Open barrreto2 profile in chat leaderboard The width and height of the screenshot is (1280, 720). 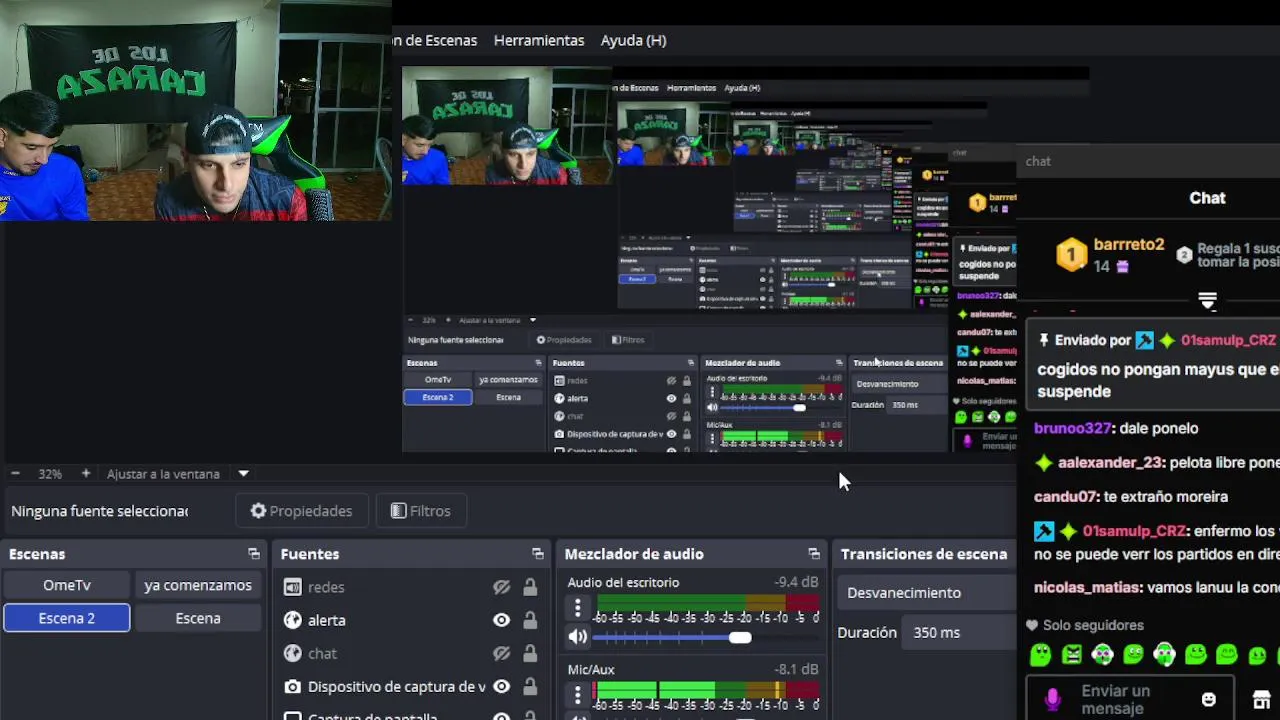(x=1129, y=245)
